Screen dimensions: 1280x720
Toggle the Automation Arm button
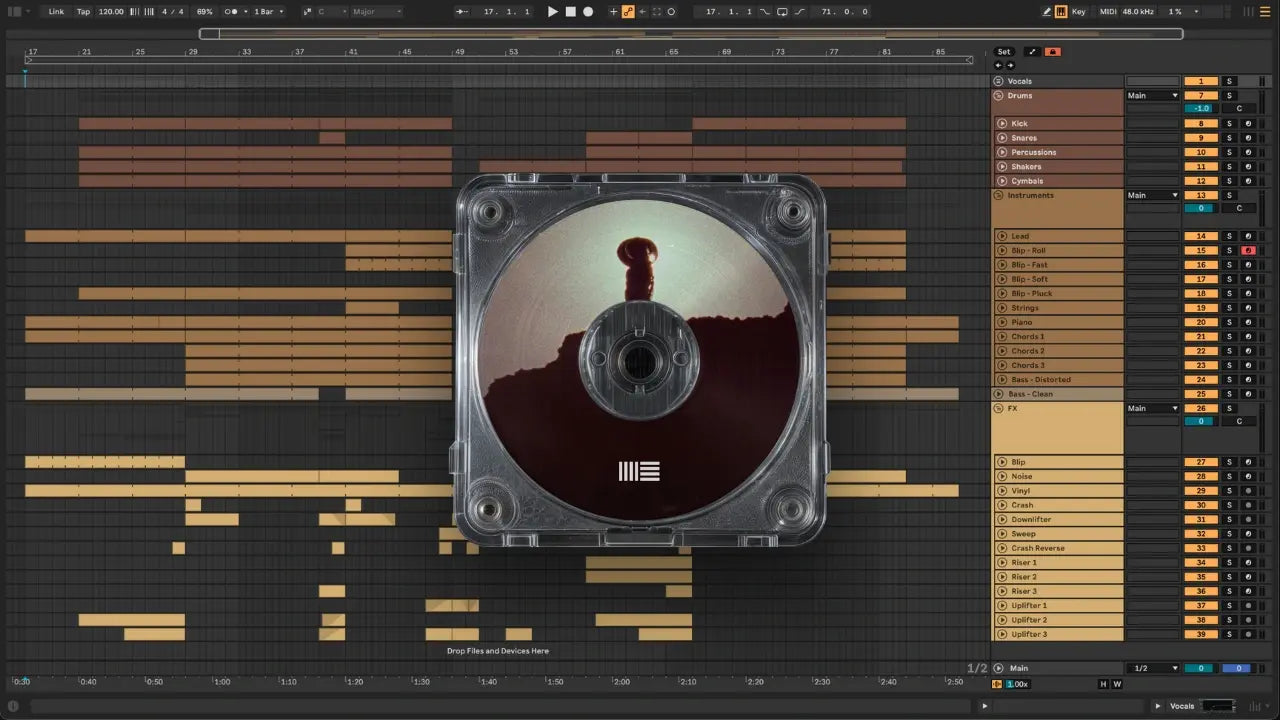628,12
